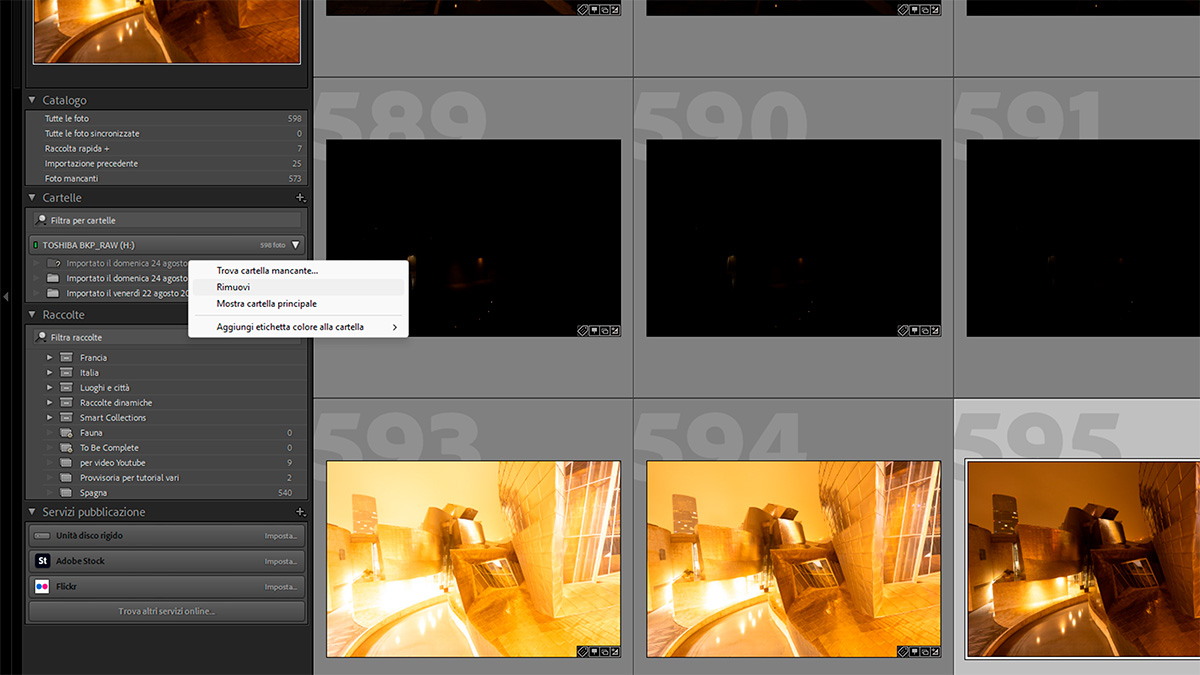Click the collection badge on photo 593

tap(604, 651)
